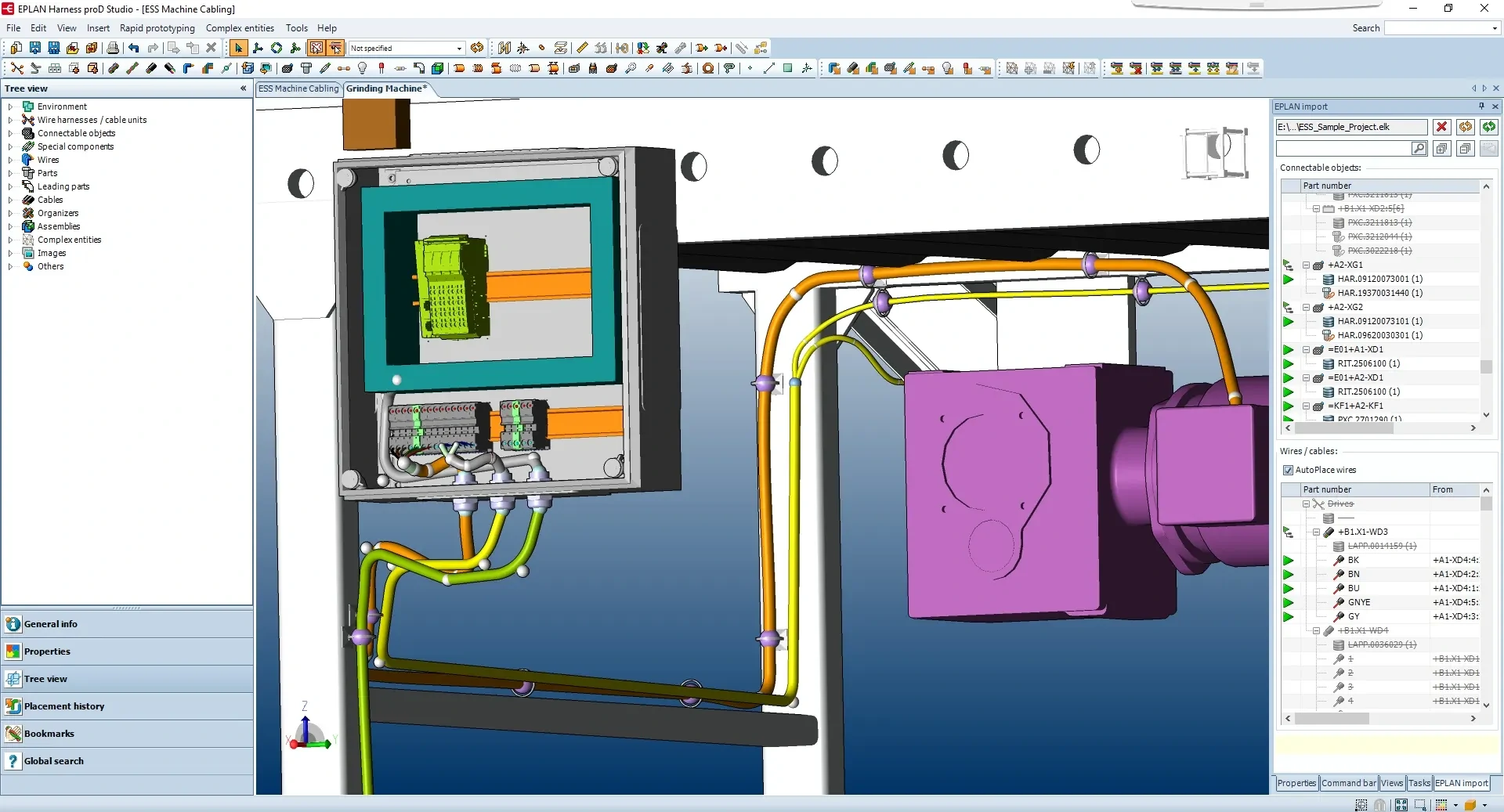This screenshot has height=812, width=1504.
Task: Click the collapse all button in EPLAN import
Action: pyautogui.click(x=1465, y=148)
